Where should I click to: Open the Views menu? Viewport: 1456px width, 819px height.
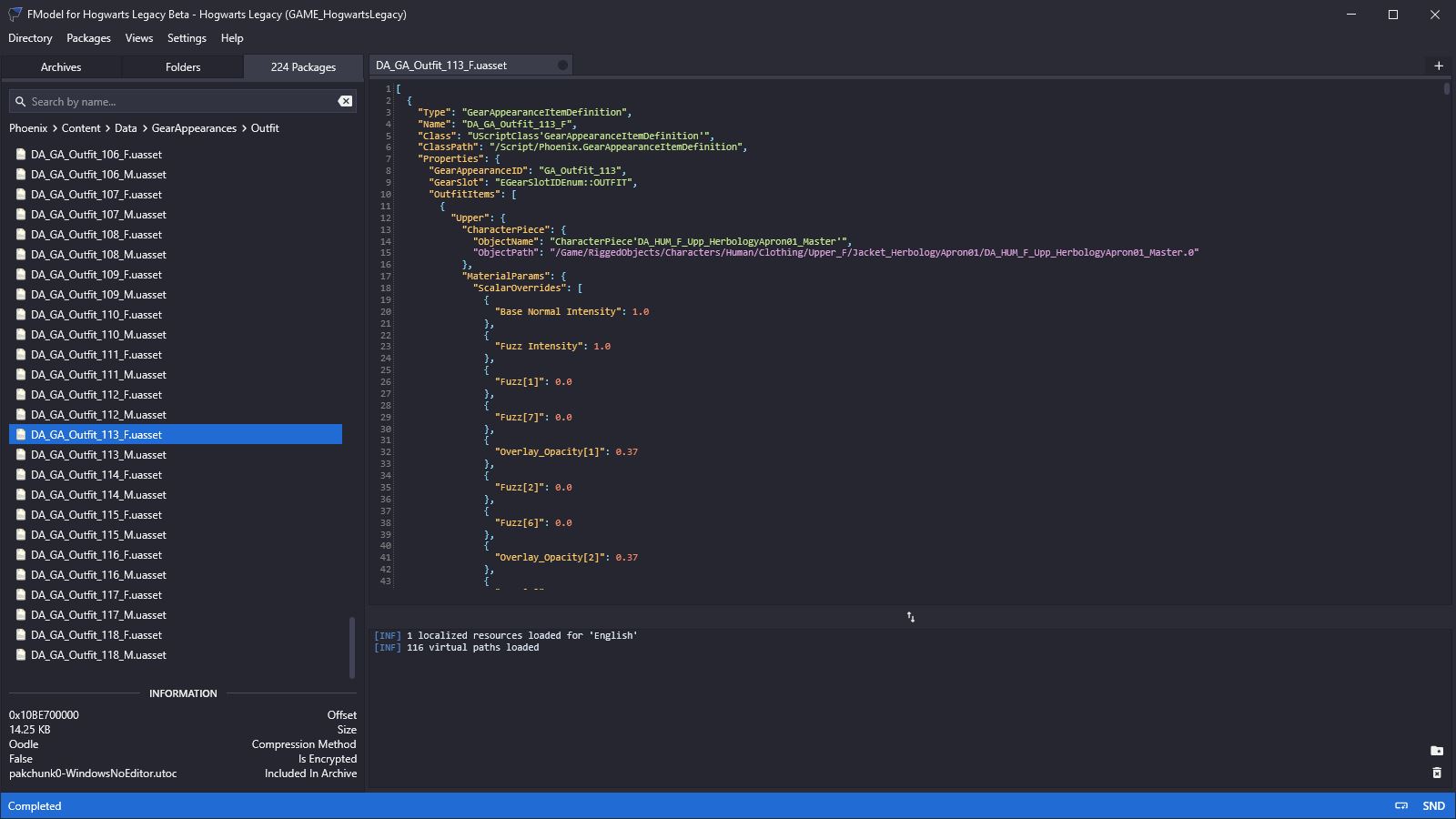(x=138, y=38)
